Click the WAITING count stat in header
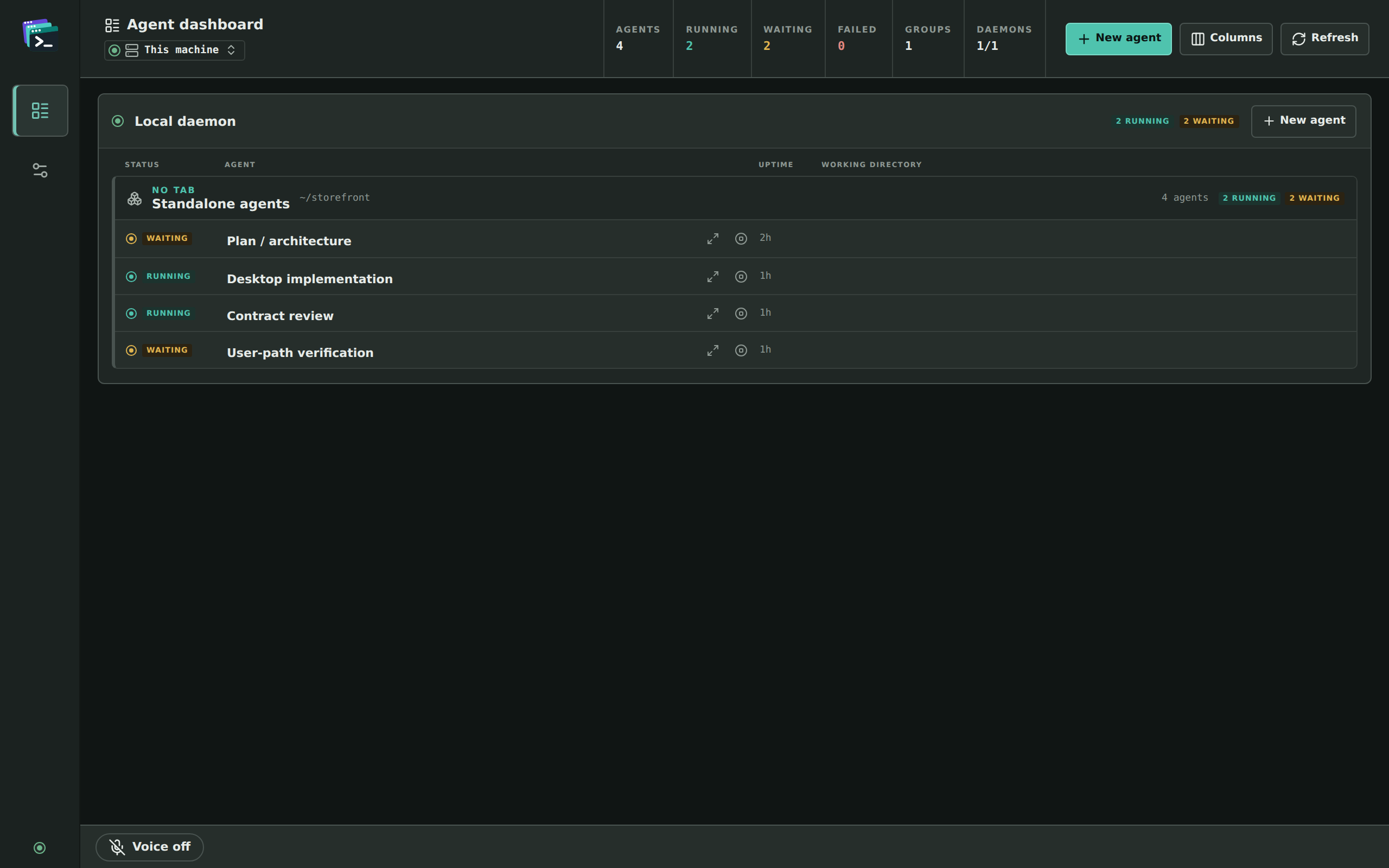 [787, 38]
